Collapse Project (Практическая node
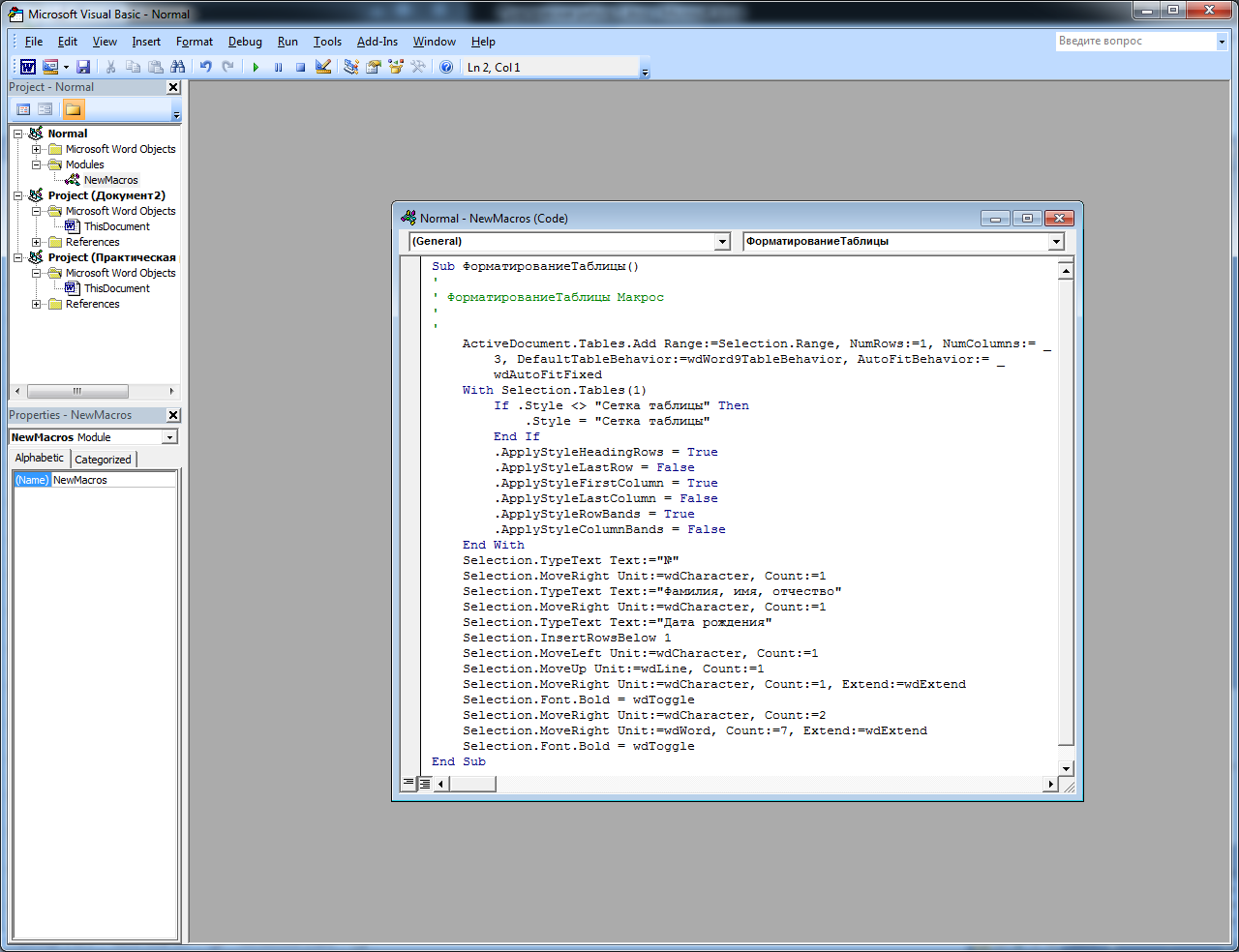 click(18, 257)
